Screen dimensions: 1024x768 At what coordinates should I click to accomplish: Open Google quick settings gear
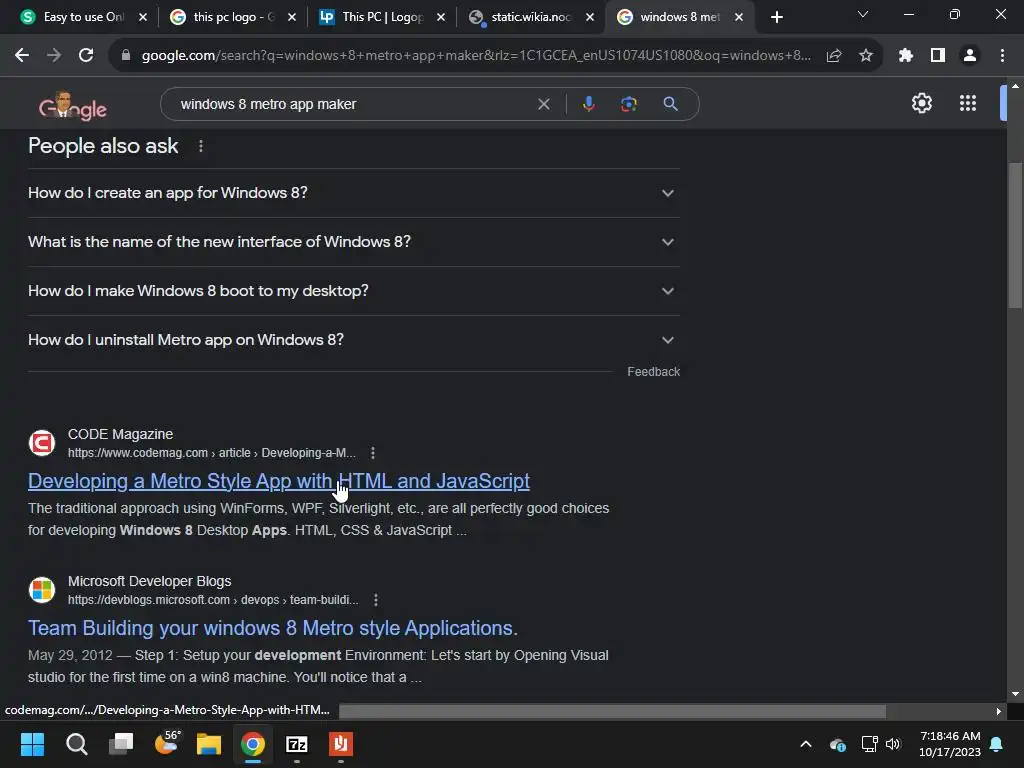click(x=921, y=103)
